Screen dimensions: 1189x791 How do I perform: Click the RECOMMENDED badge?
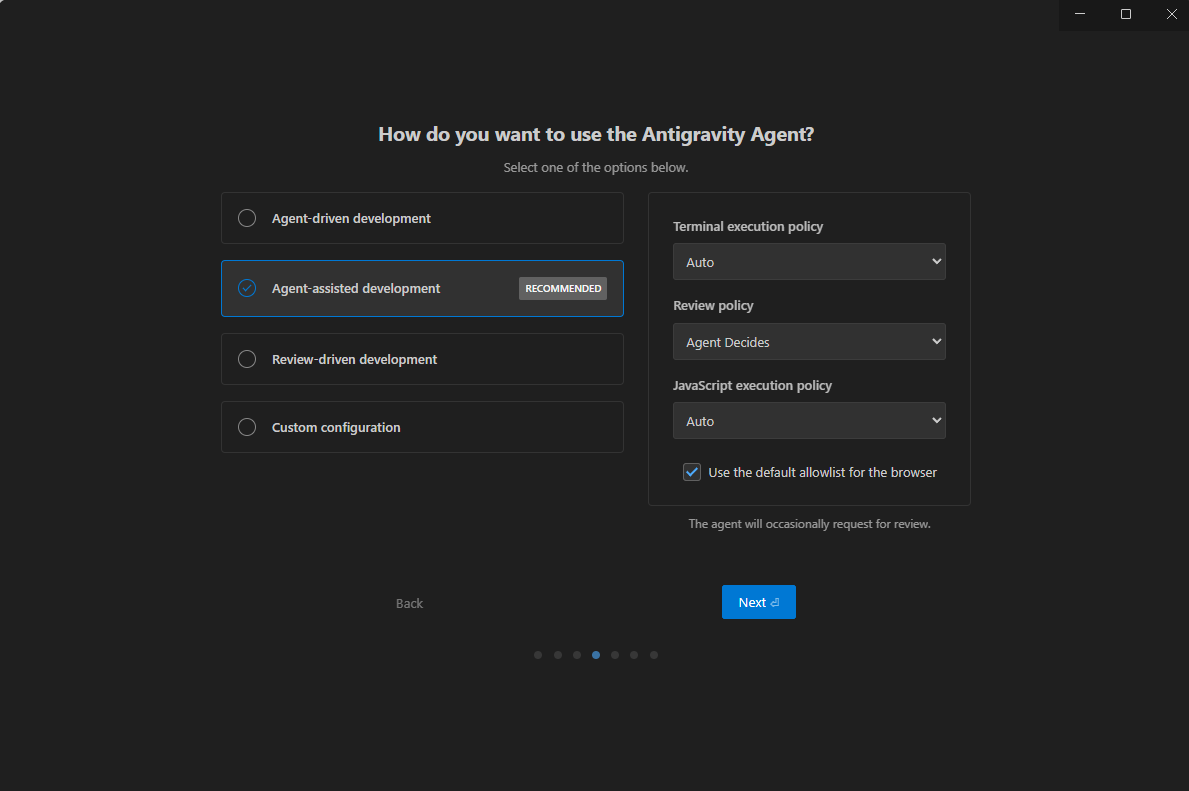pyautogui.click(x=563, y=288)
